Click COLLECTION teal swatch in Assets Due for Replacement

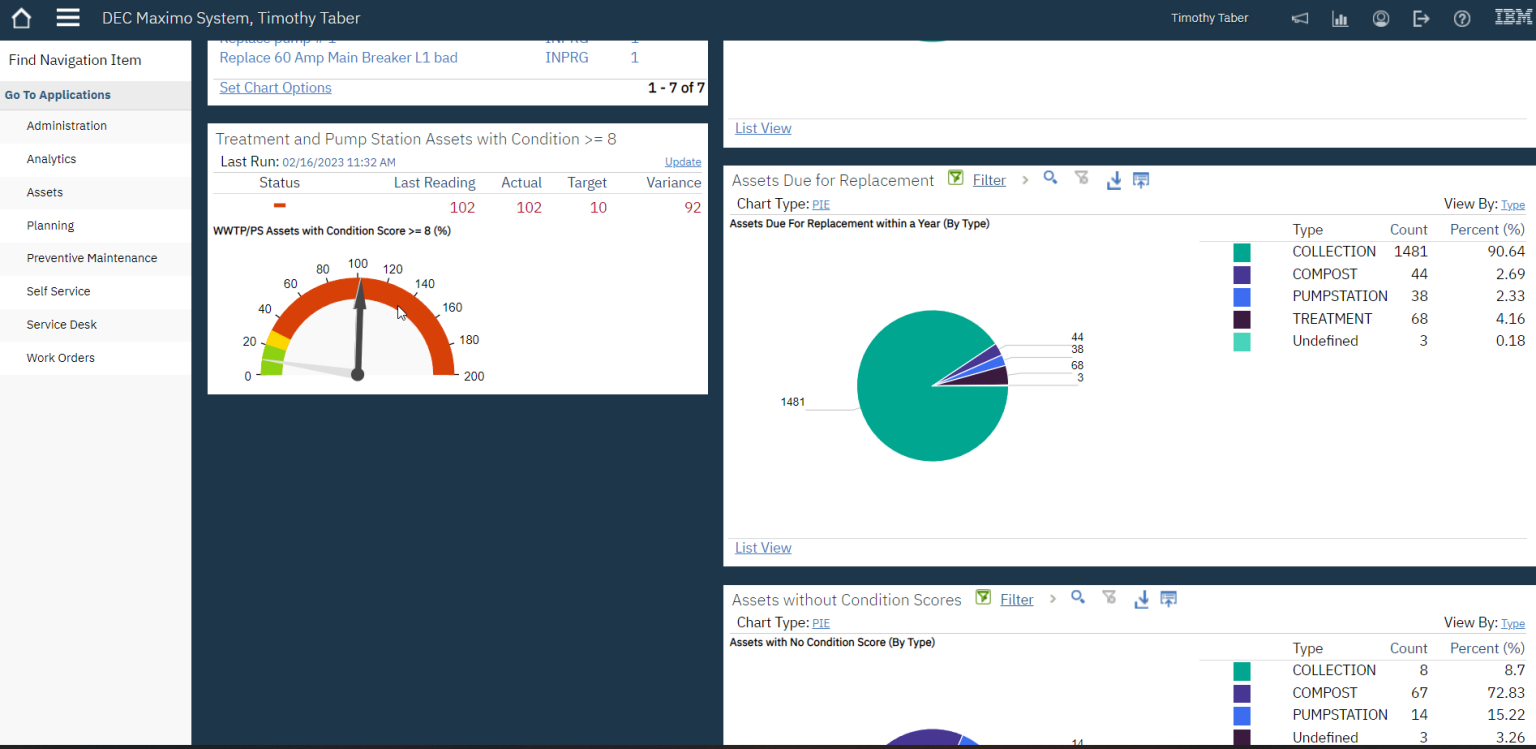click(x=1242, y=252)
